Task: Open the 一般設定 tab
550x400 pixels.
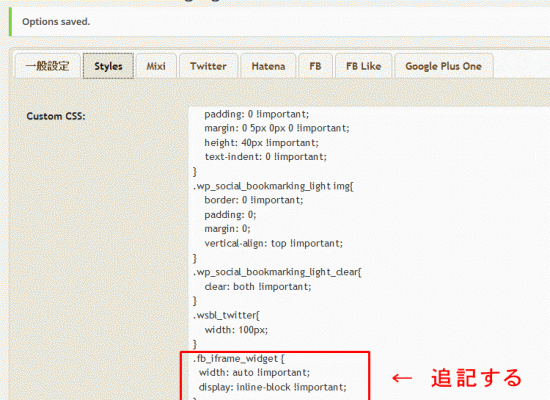Action: coord(47,66)
